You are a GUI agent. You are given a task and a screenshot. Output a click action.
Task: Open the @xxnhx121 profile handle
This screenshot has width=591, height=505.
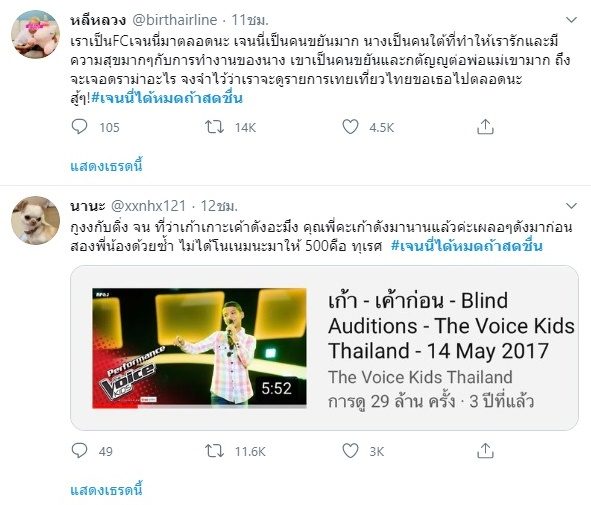point(149,206)
